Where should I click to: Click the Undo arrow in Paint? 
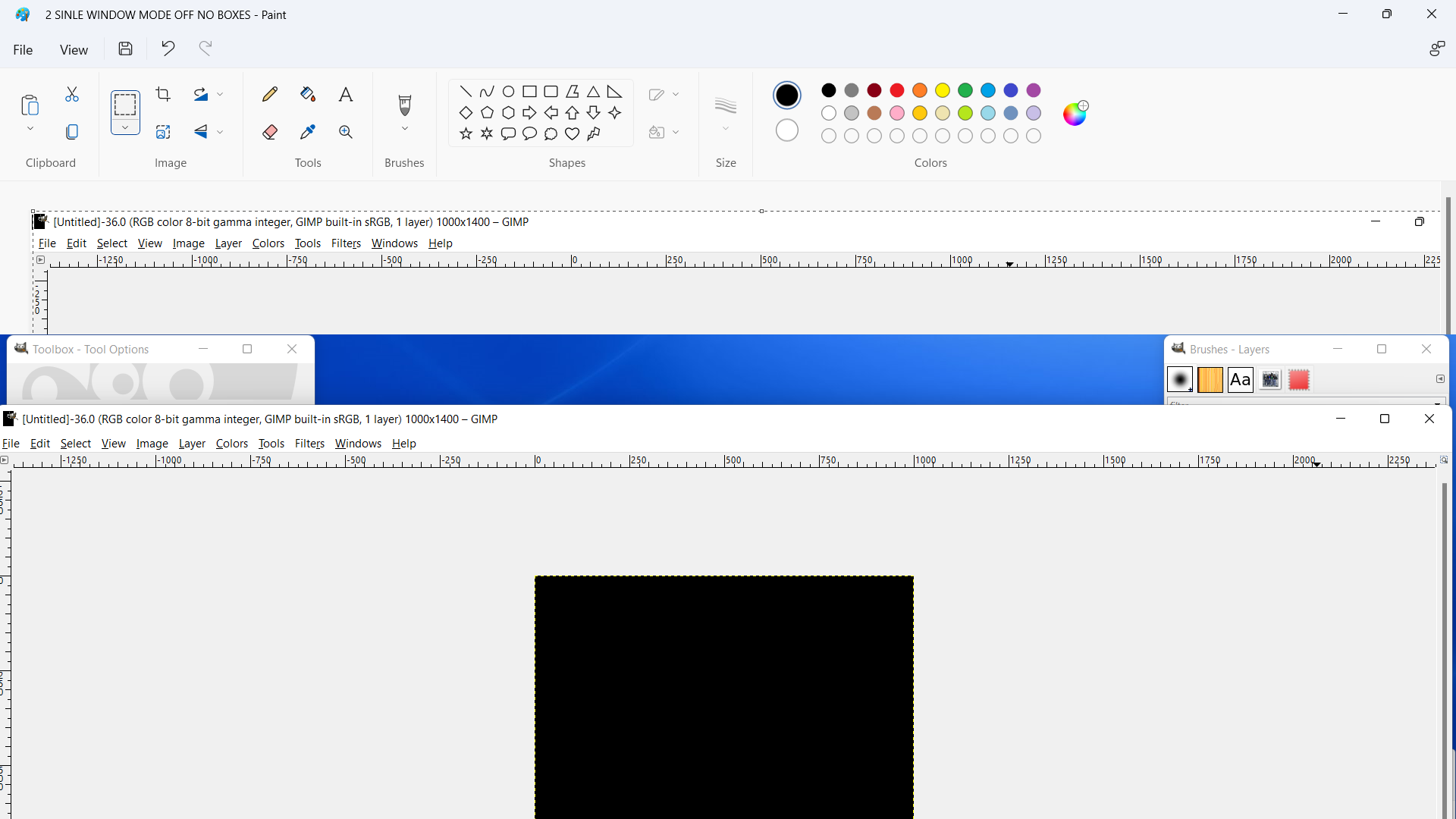tap(168, 49)
